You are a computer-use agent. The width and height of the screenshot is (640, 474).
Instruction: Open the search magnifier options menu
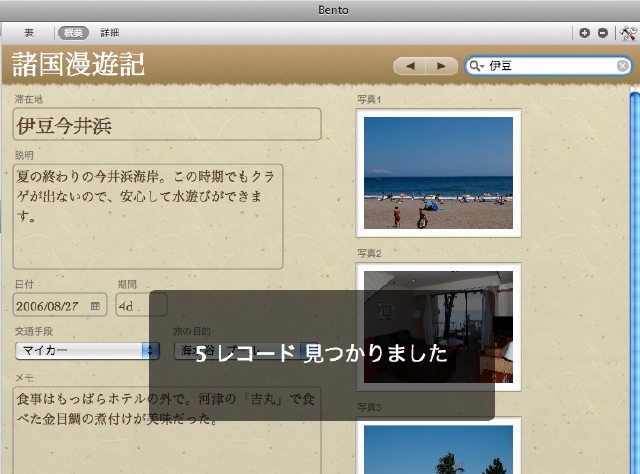(476, 66)
